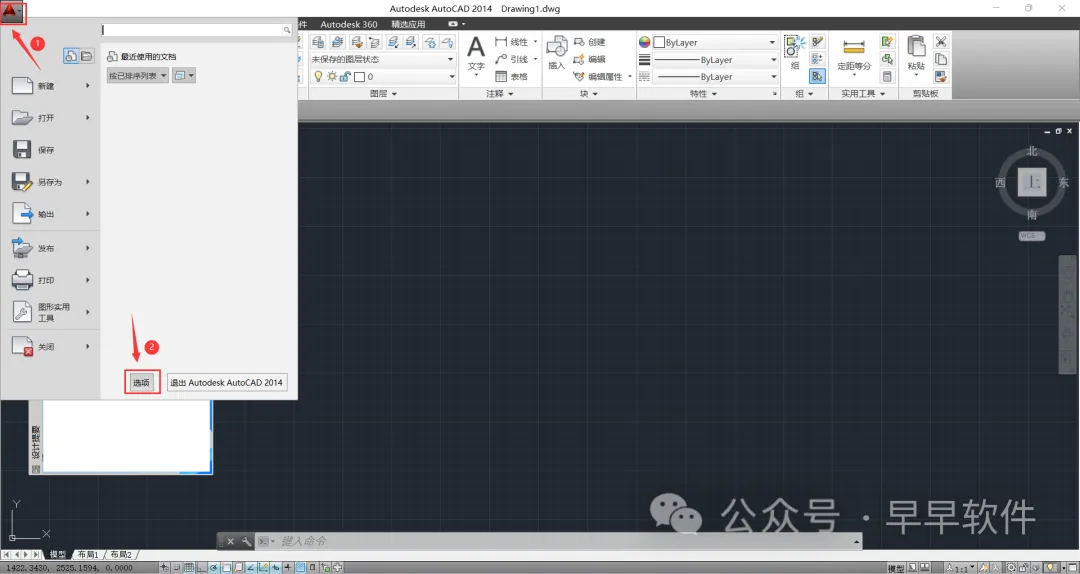This screenshot has height=574, width=1080.
Task: Click the Match Layer icon
Action: click(x=356, y=42)
